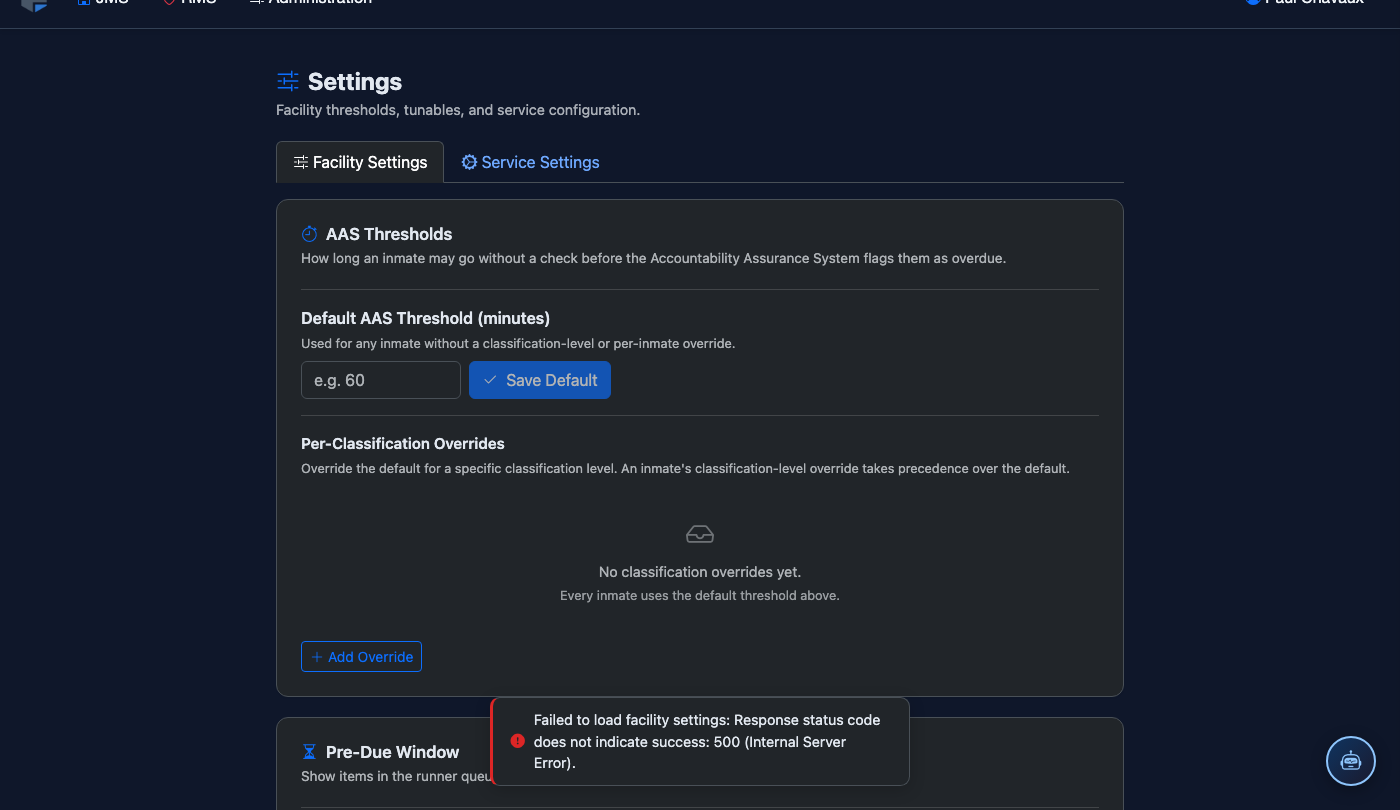This screenshot has width=1400, height=810.
Task: Click the hourglass icon by Pre-Due Window
Action: click(309, 752)
